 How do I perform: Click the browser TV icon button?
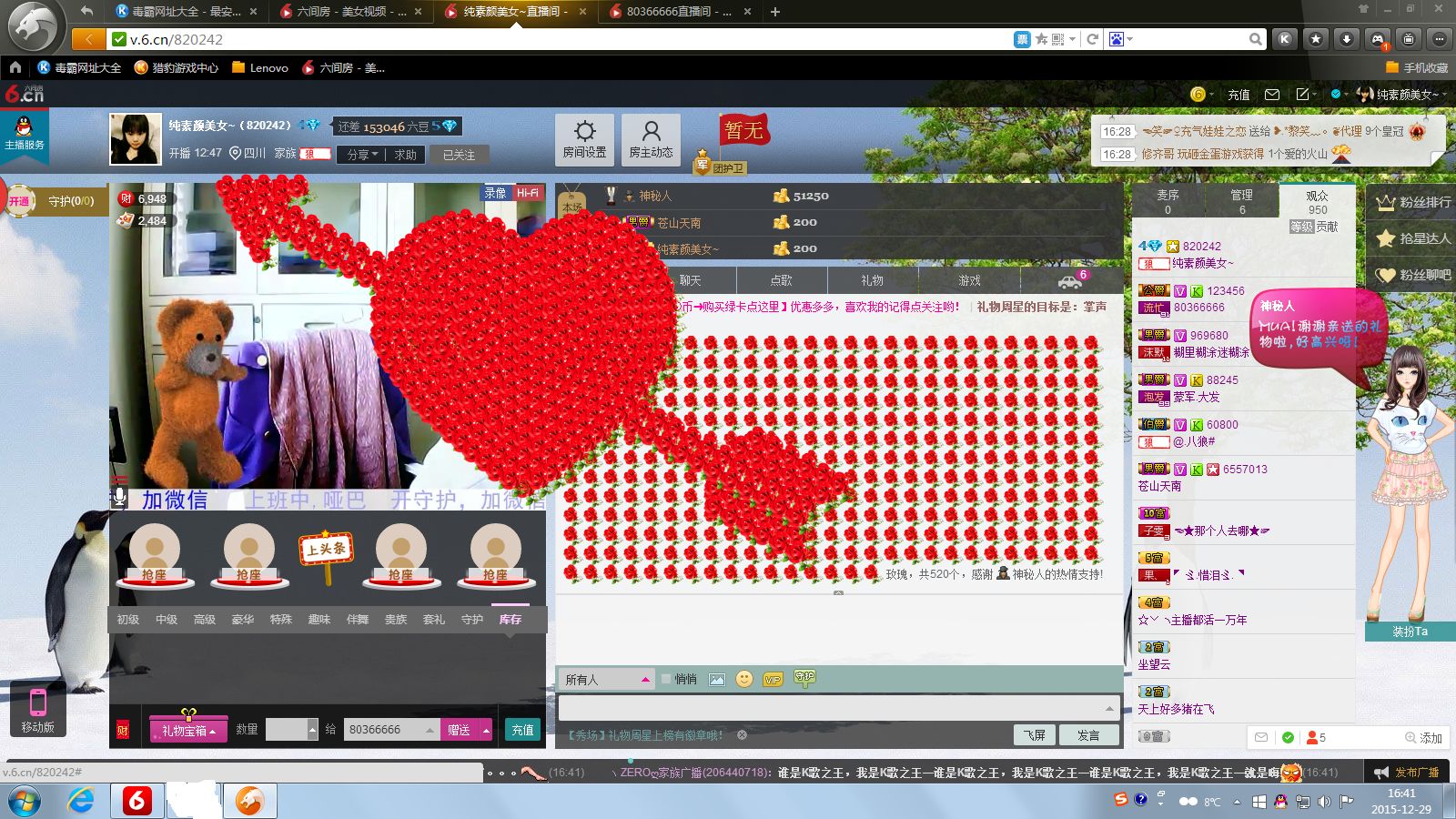(1409, 39)
